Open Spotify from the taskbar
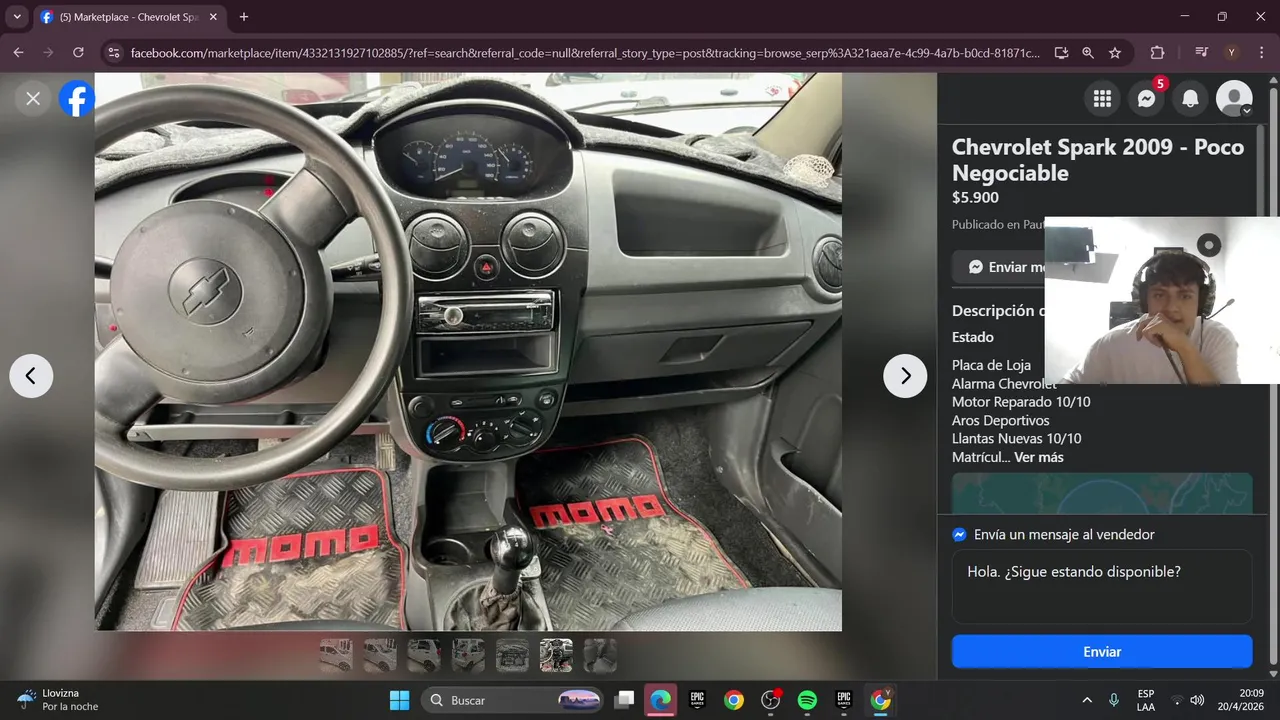Viewport: 1280px width, 720px height. (x=807, y=700)
